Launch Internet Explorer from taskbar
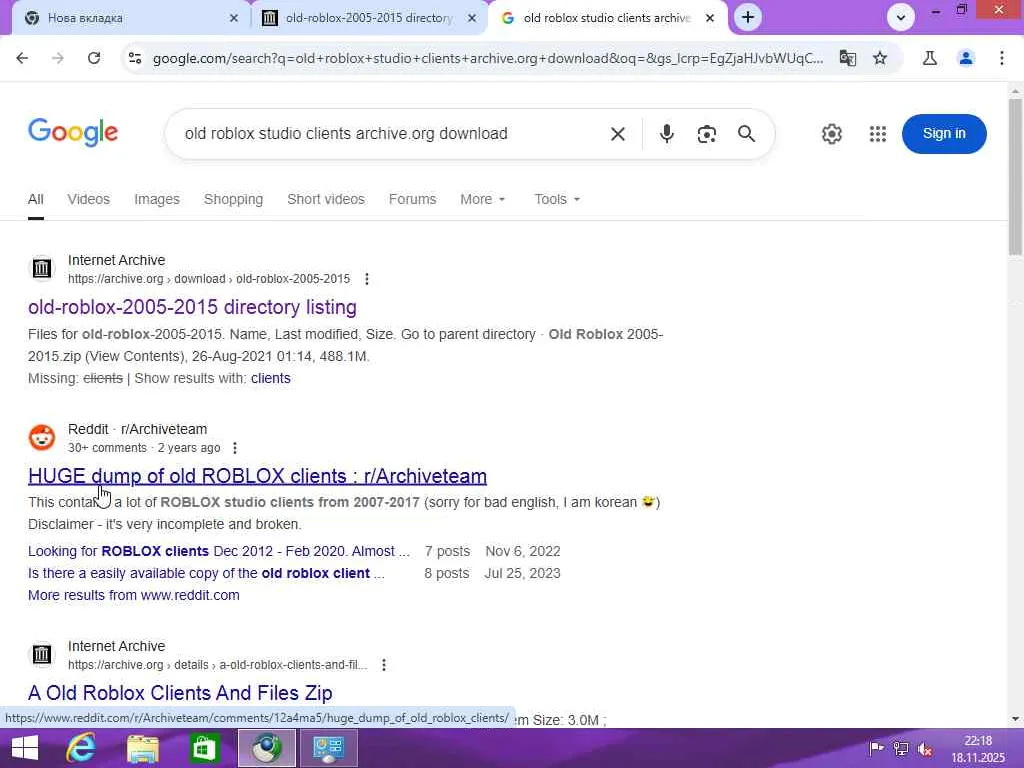Viewport: 1024px width, 768px height. tap(81, 748)
